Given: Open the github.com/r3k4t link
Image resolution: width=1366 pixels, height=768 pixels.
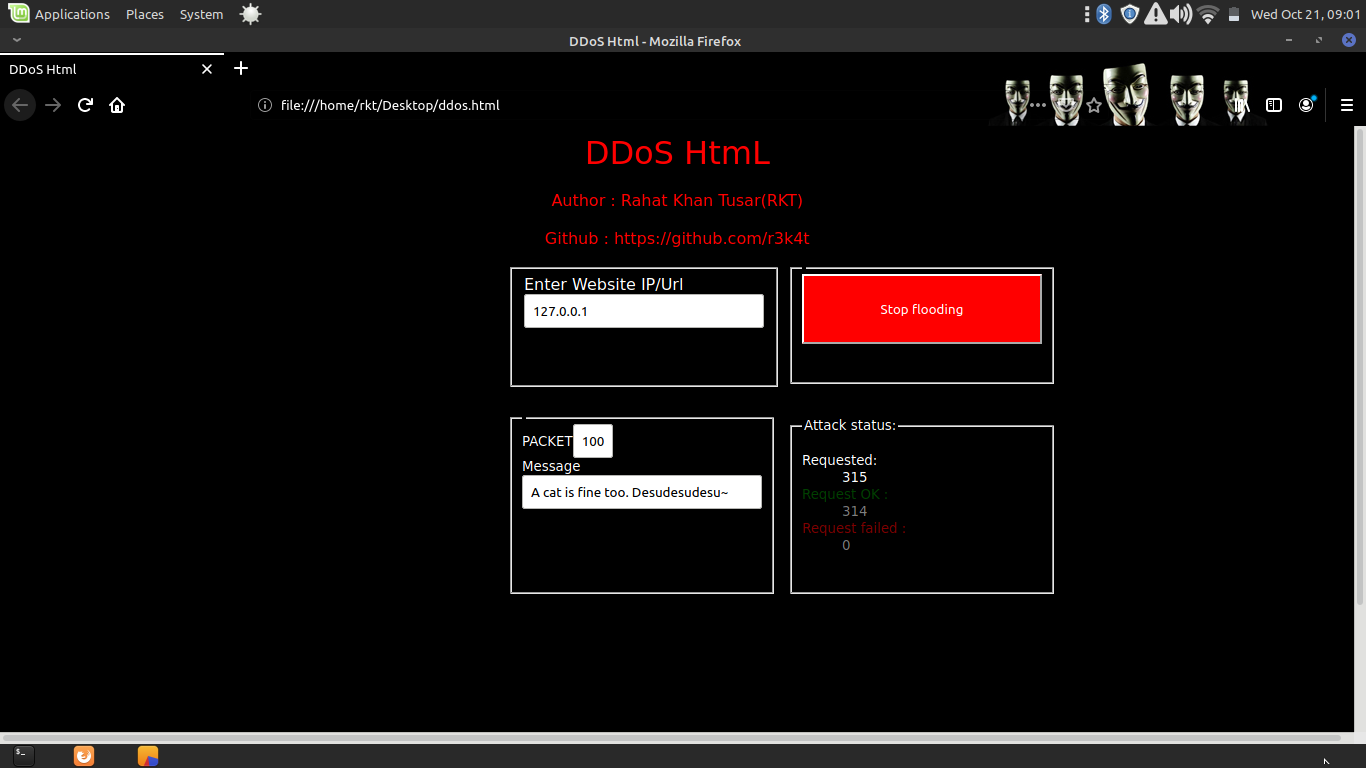Looking at the screenshot, I should (712, 238).
